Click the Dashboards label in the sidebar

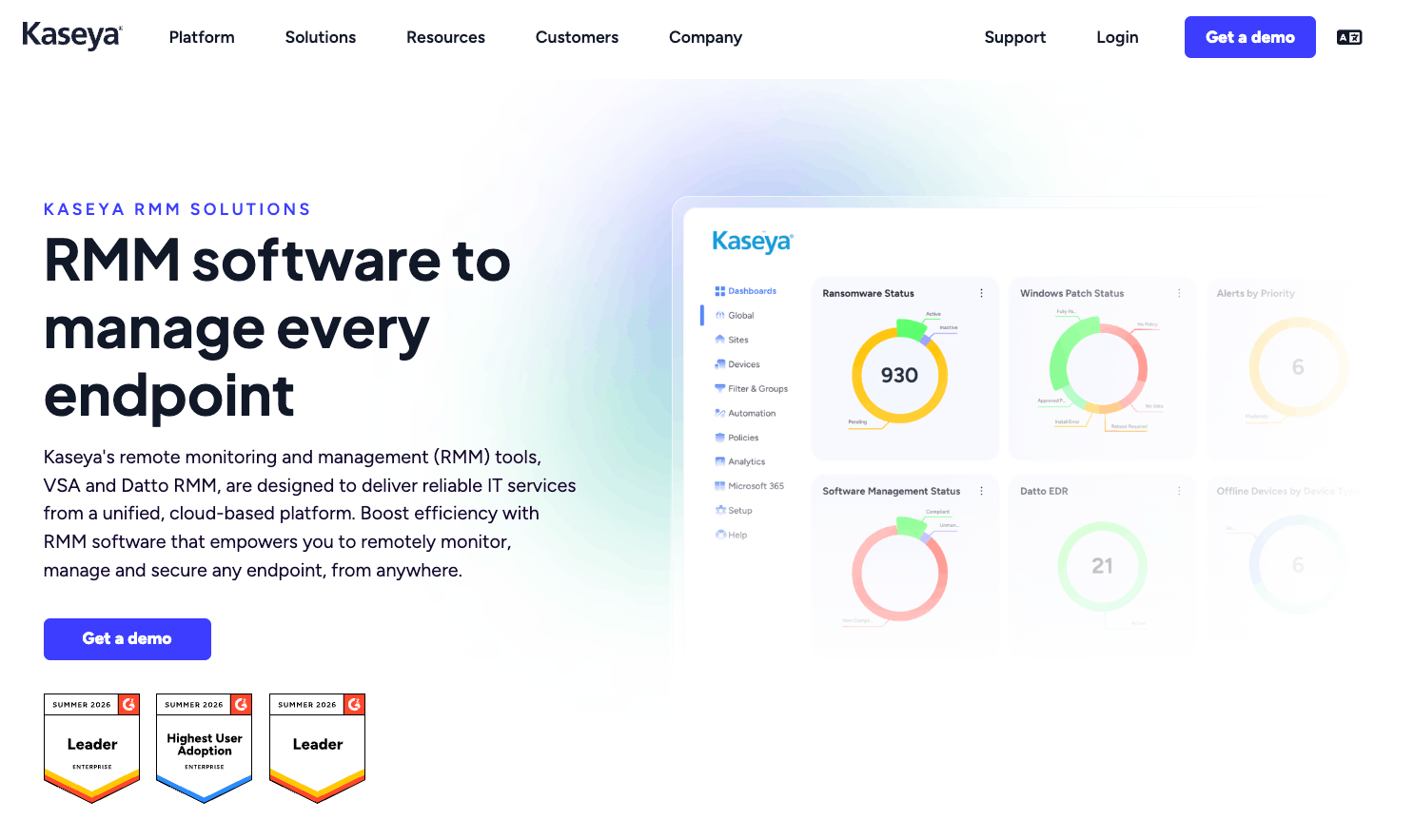753,291
